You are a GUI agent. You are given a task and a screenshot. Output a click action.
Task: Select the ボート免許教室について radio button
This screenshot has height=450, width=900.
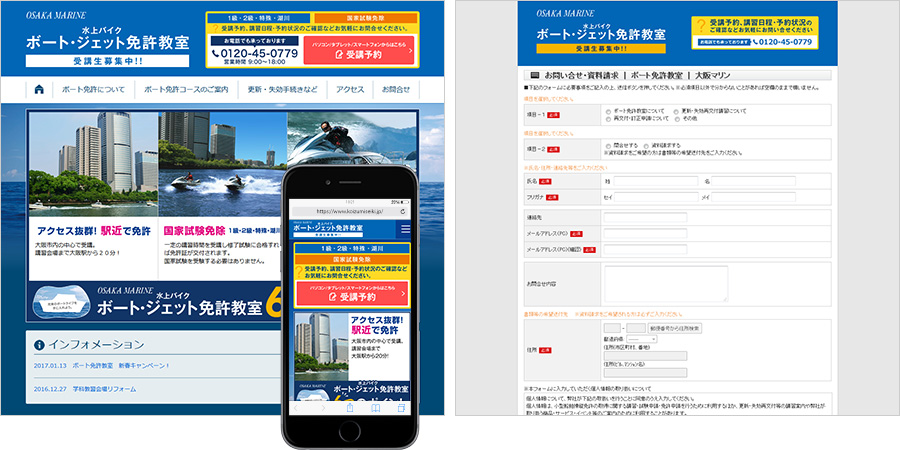(x=607, y=111)
